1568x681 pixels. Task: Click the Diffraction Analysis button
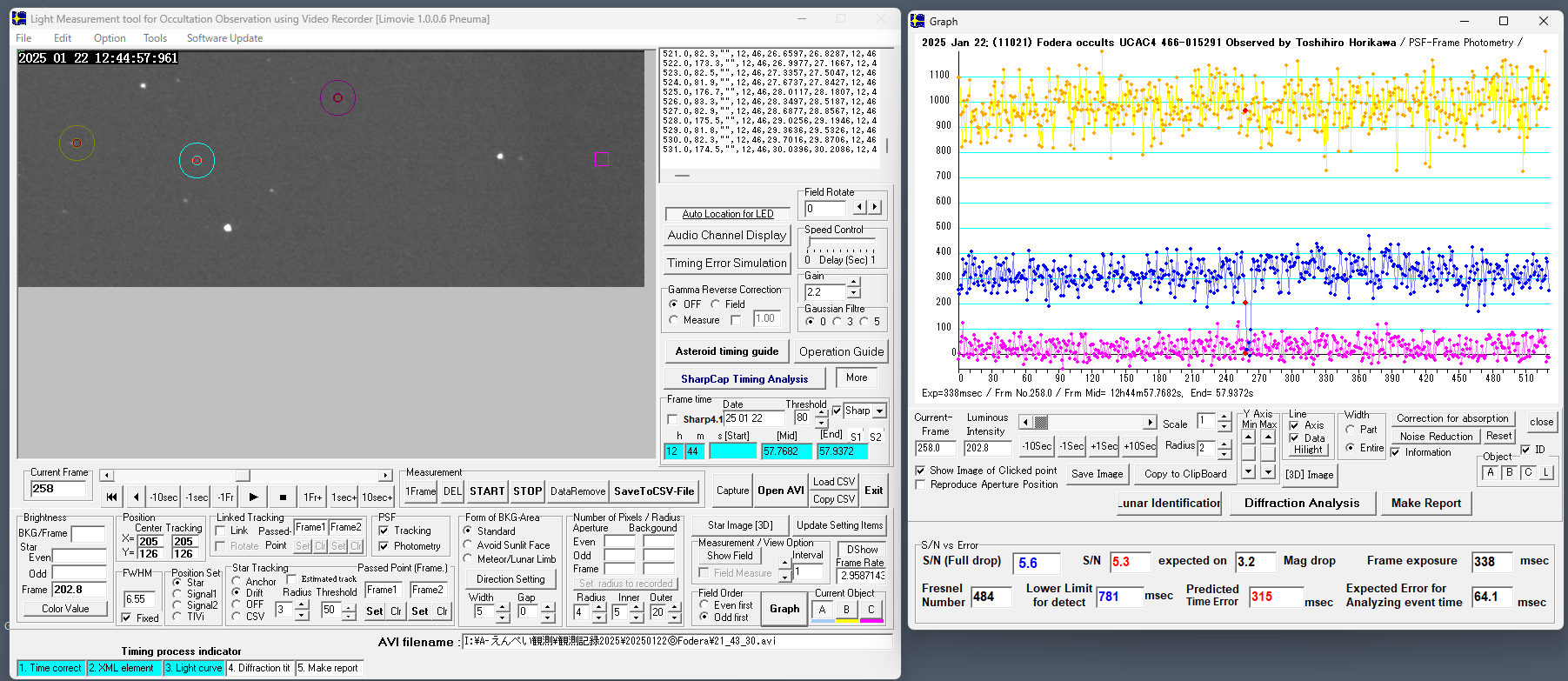[x=1301, y=503]
